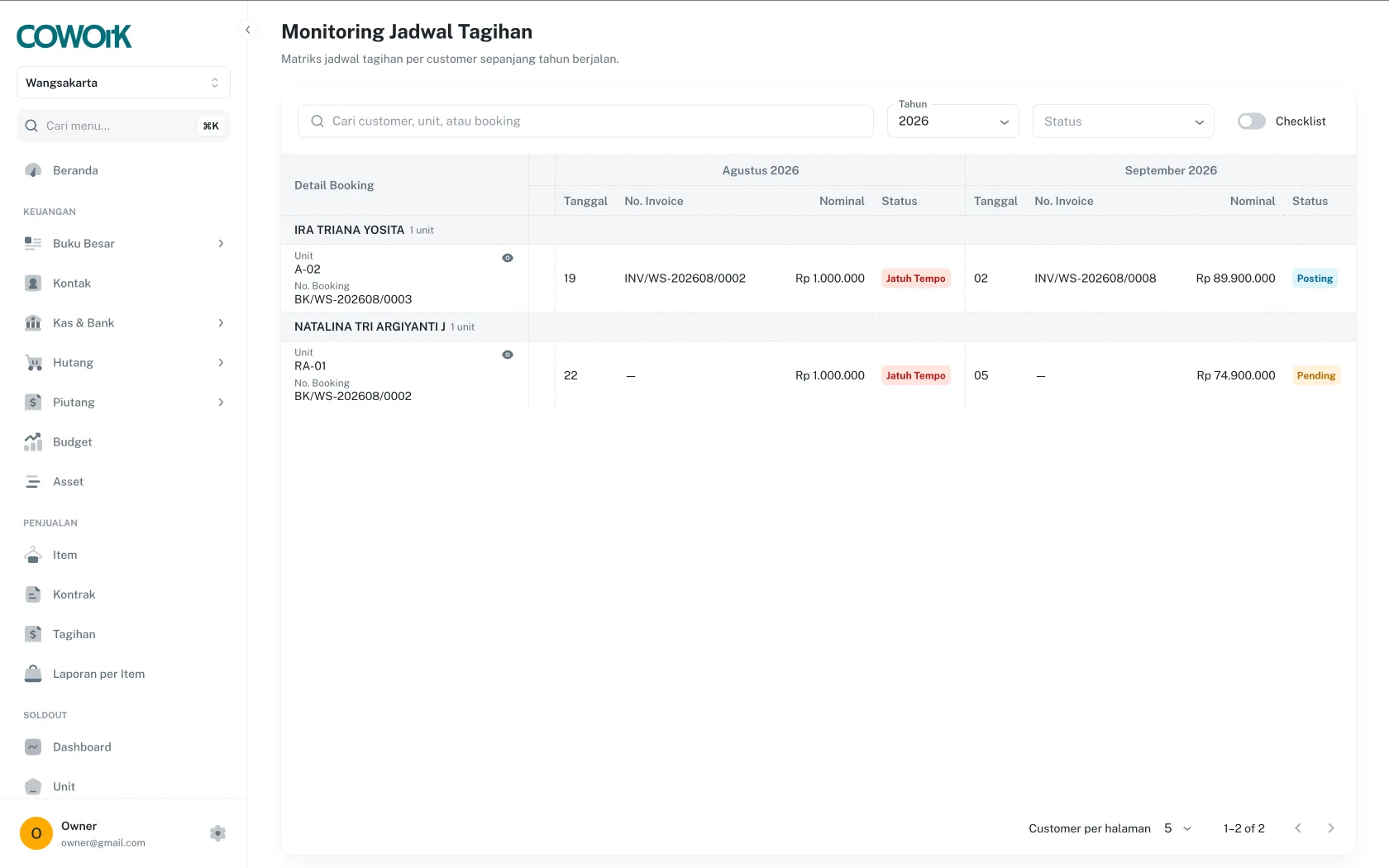Screen dimensions: 1389x868
Task: Click invoice INV/WS-202608/0008
Action: coord(1095,279)
